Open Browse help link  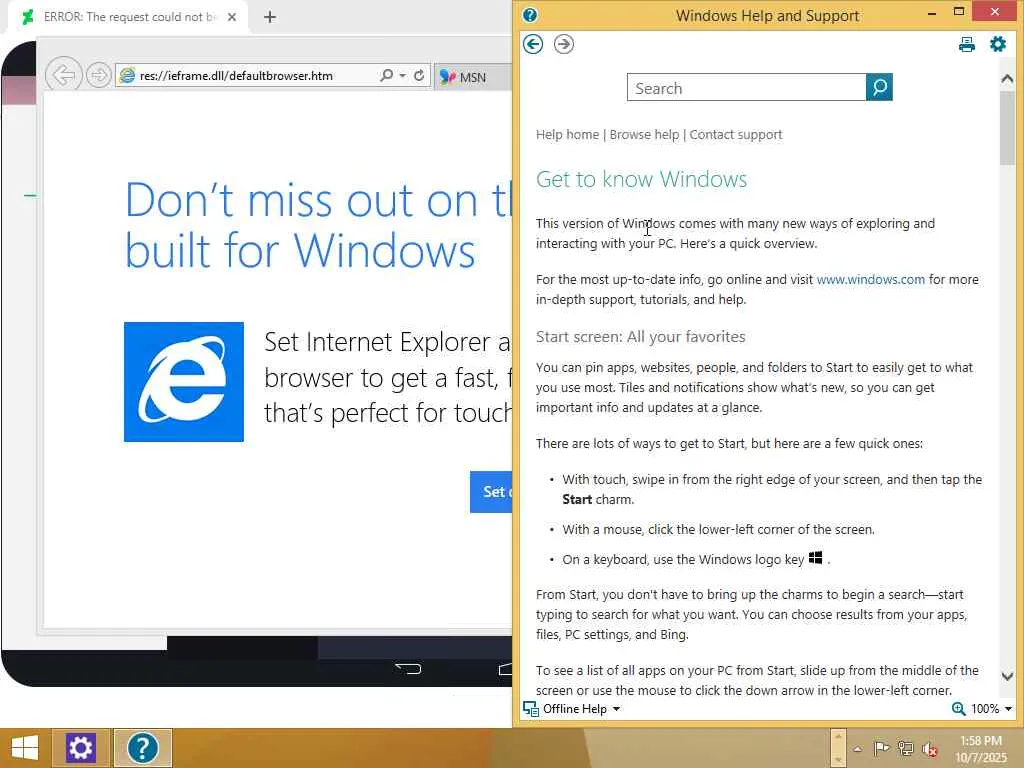645,135
